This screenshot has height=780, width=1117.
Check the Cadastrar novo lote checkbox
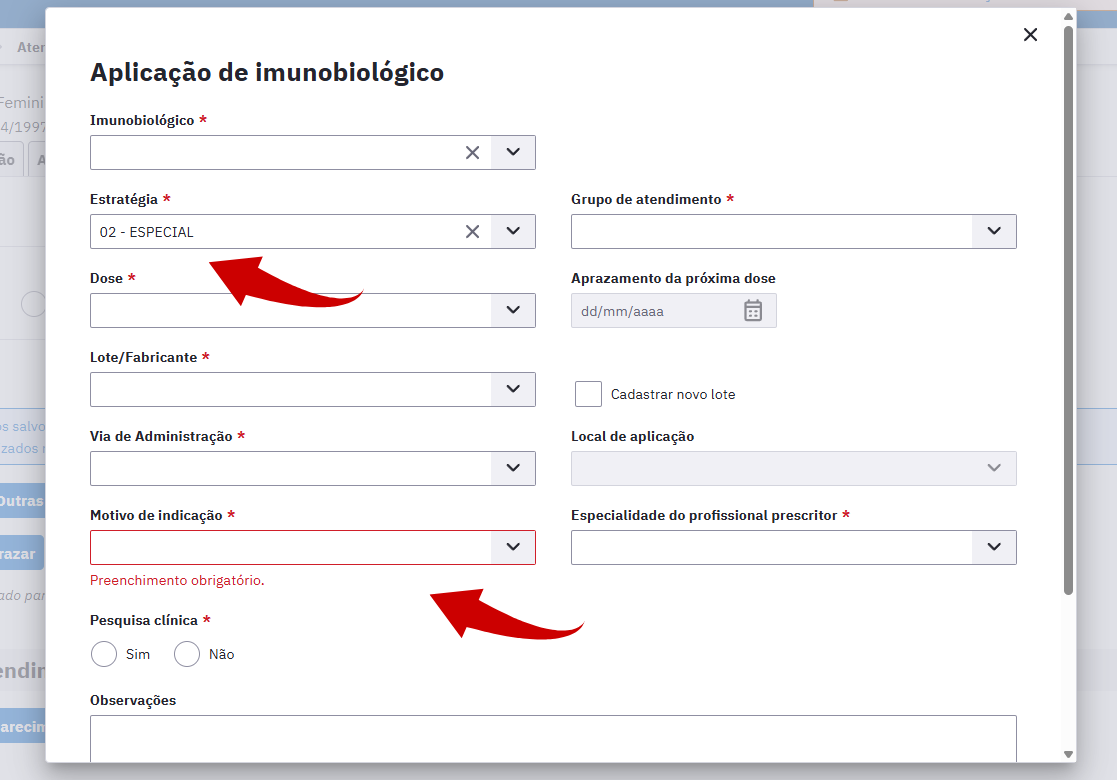[588, 394]
